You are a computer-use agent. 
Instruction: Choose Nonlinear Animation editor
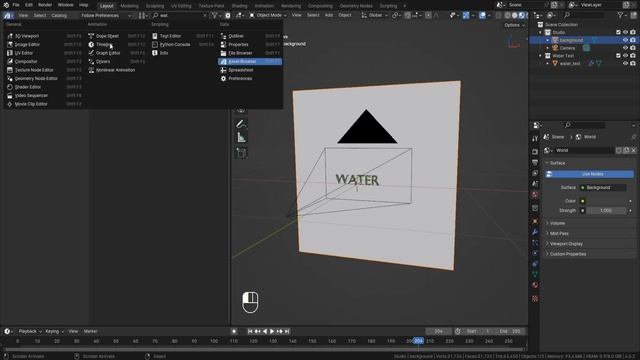117,70
